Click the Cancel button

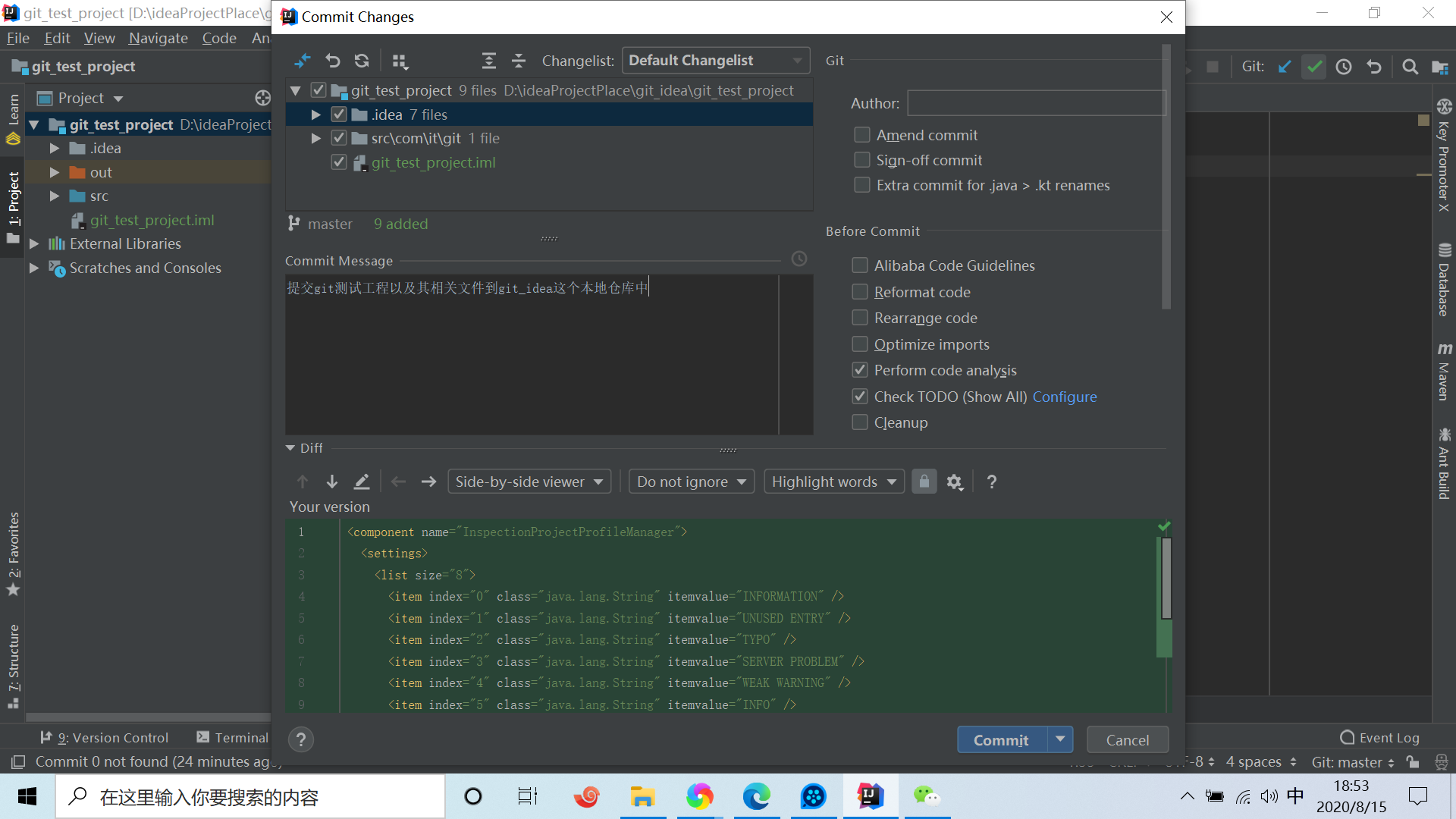click(1128, 739)
